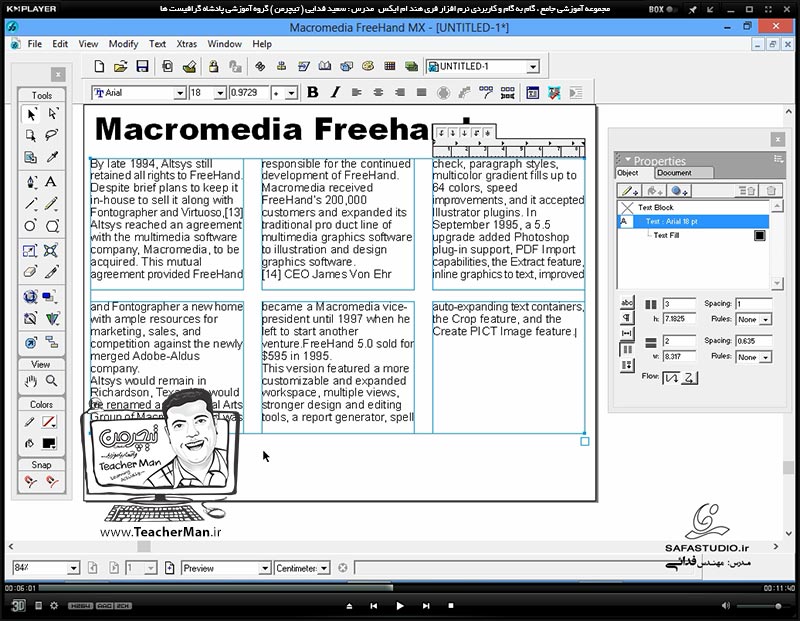Click the Import icon in main toolbar
This screenshot has width=800, height=621.
point(167,66)
